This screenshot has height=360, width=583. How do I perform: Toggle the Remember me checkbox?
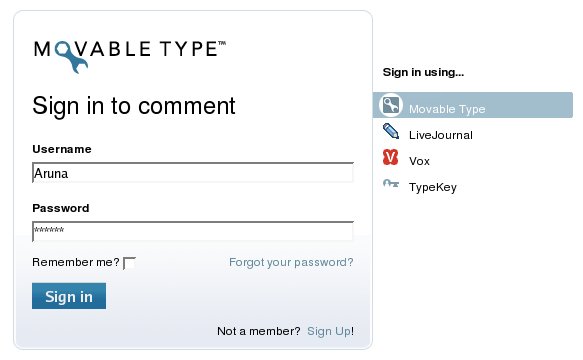129,263
